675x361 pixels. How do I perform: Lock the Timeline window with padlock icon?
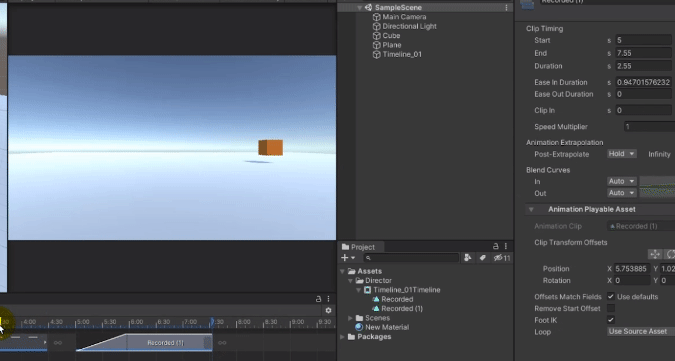(x=318, y=299)
